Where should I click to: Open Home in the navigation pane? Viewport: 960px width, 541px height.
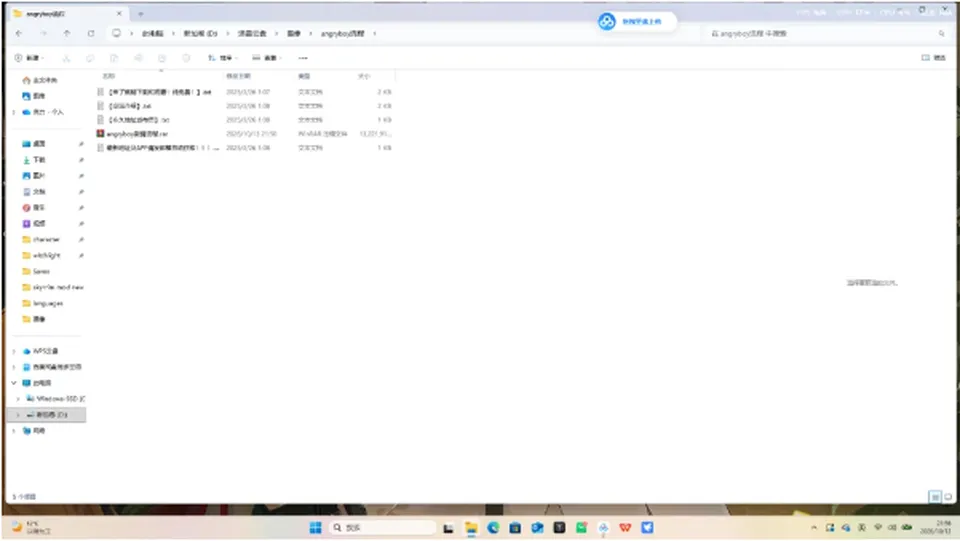[40, 80]
